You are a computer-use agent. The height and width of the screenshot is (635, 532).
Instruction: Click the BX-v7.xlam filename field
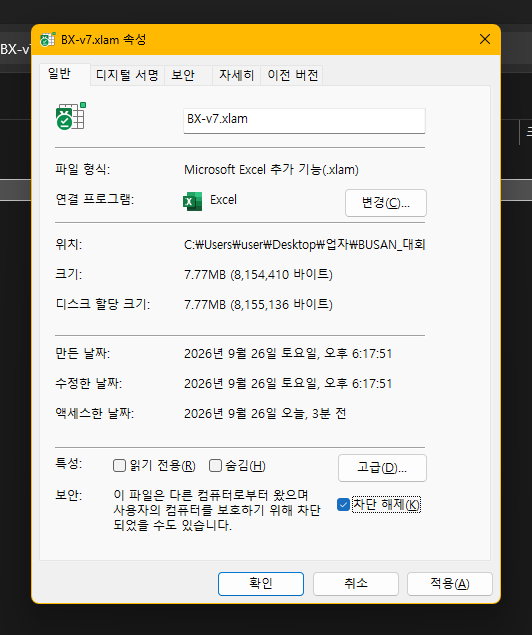[304, 120]
